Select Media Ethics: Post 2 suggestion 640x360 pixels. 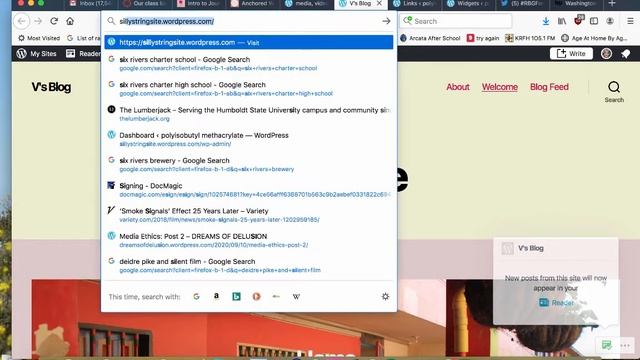point(249,240)
